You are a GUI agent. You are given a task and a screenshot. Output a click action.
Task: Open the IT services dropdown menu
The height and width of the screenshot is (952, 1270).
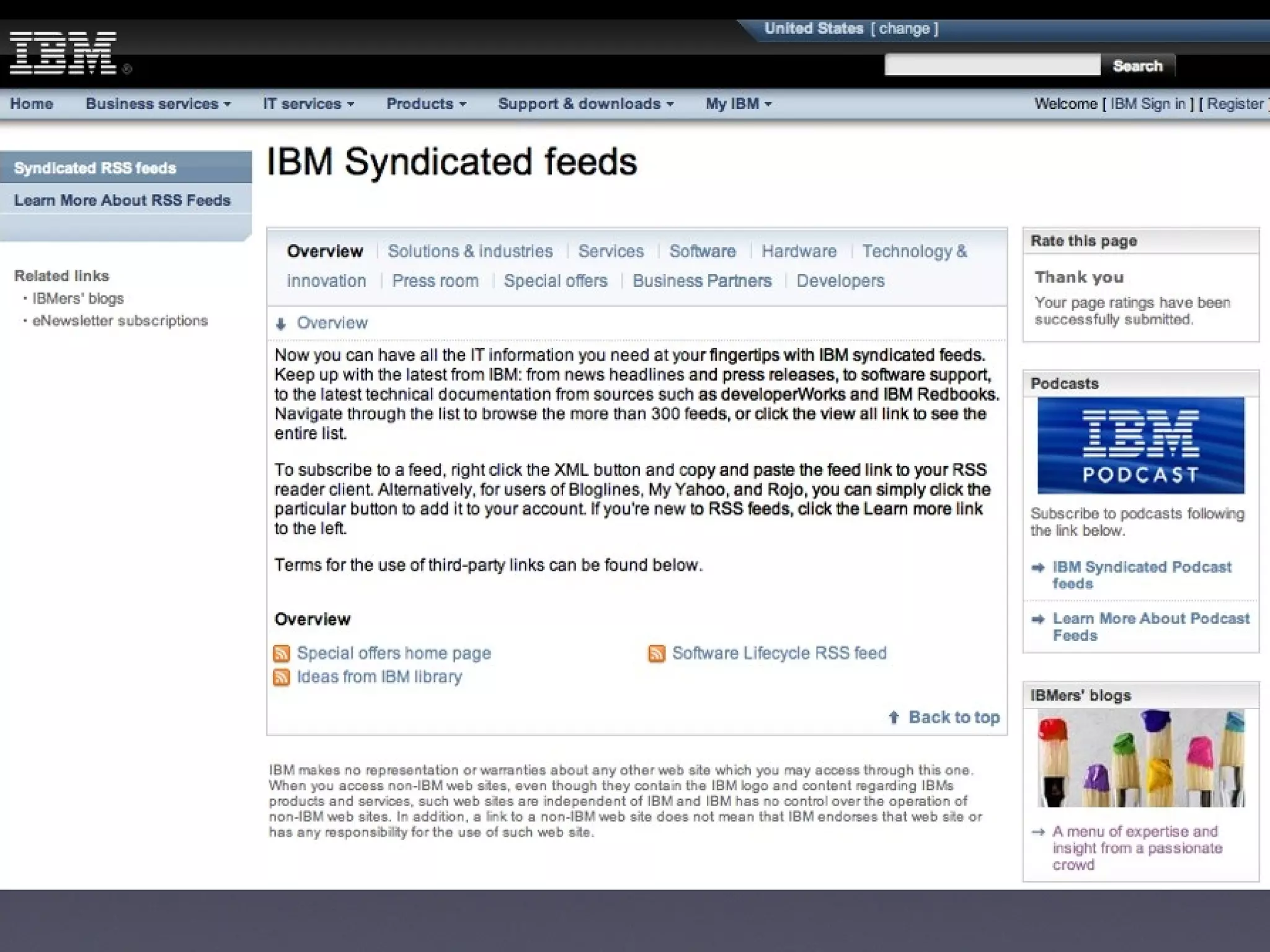point(308,104)
